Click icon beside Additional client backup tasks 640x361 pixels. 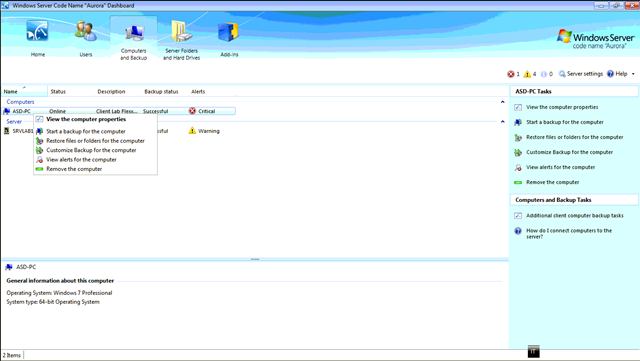(518, 216)
